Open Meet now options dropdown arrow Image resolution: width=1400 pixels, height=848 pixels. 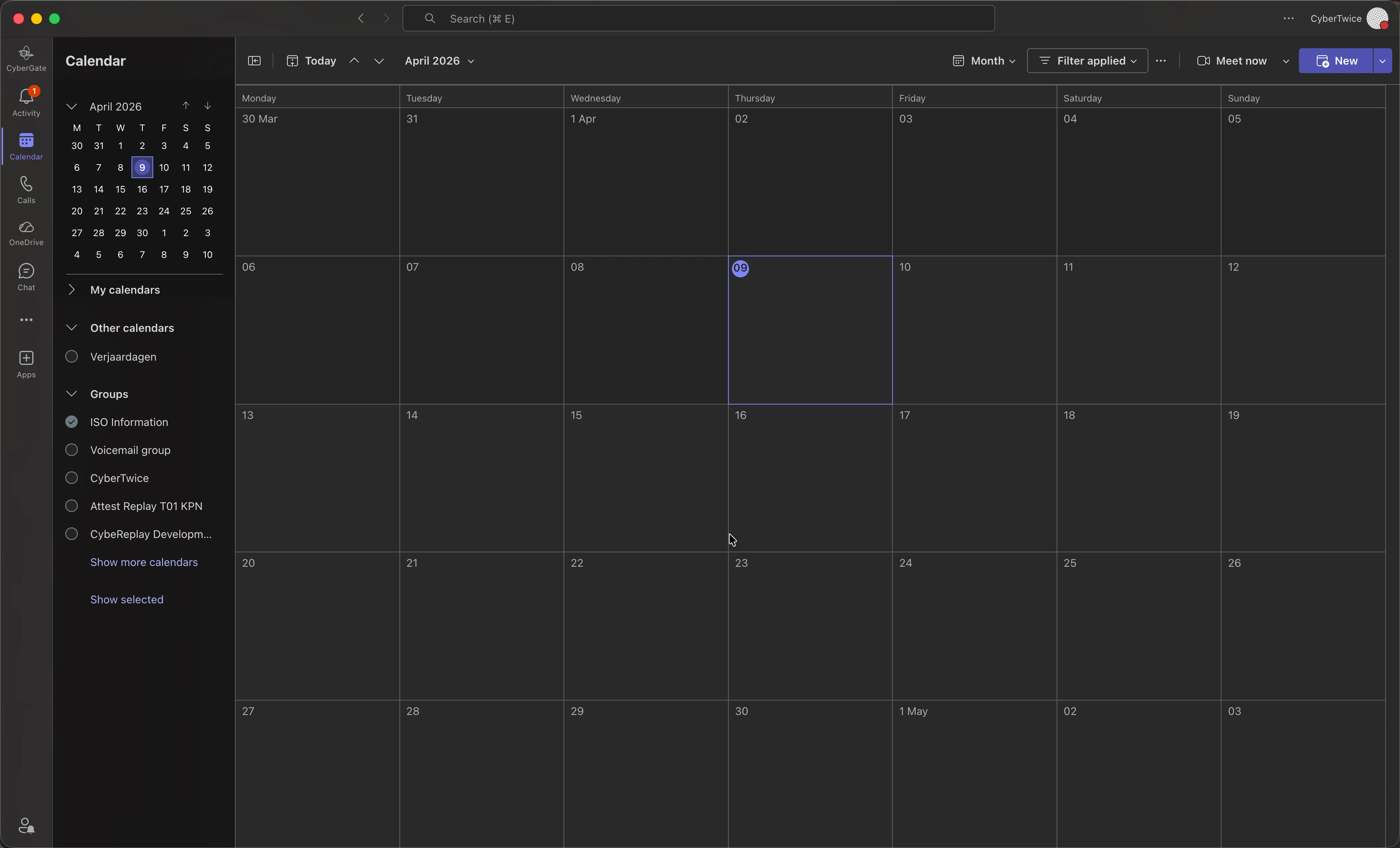click(1286, 61)
